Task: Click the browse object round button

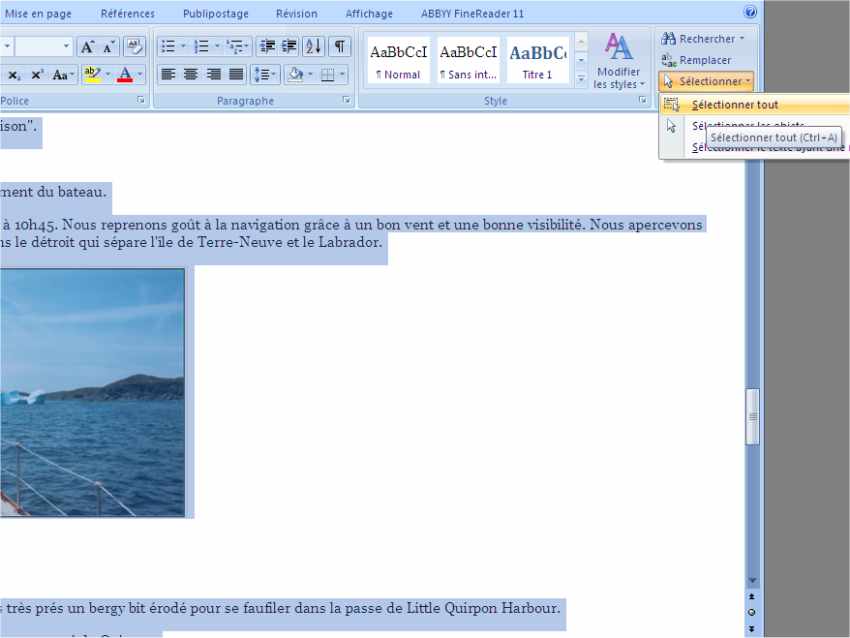Action: click(752, 613)
